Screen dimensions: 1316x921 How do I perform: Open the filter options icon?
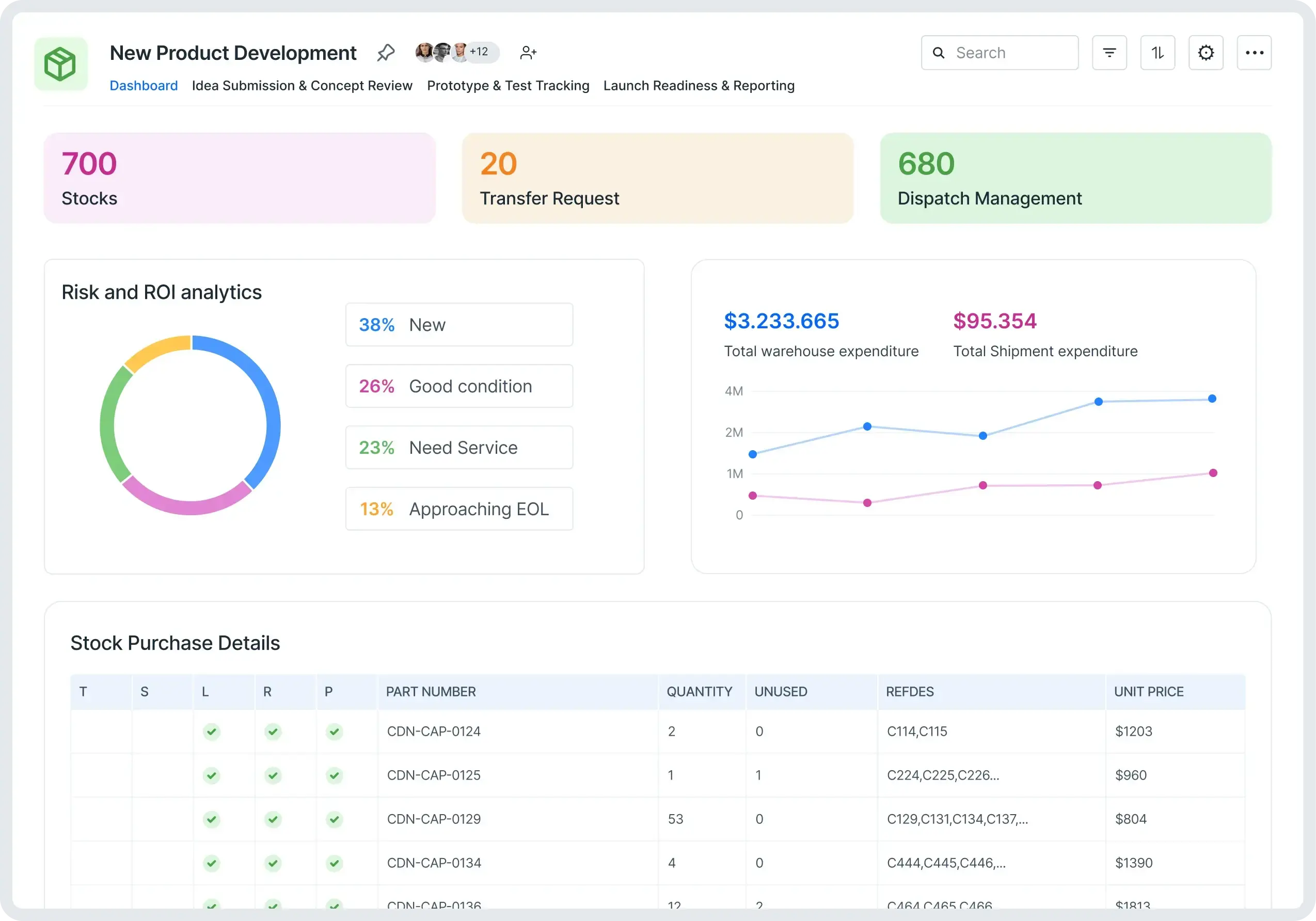pyautogui.click(x=1109, y=53)
